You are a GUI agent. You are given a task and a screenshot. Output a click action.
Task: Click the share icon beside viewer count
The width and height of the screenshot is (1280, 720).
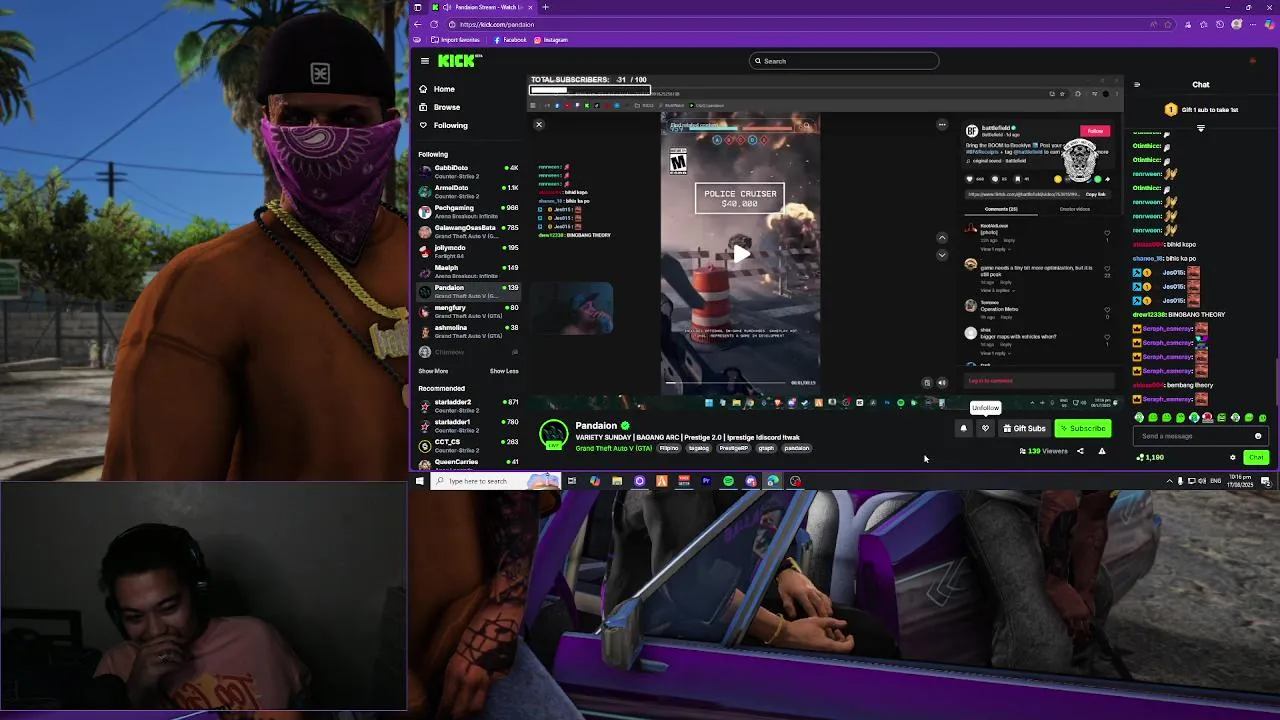[1080, 451]
